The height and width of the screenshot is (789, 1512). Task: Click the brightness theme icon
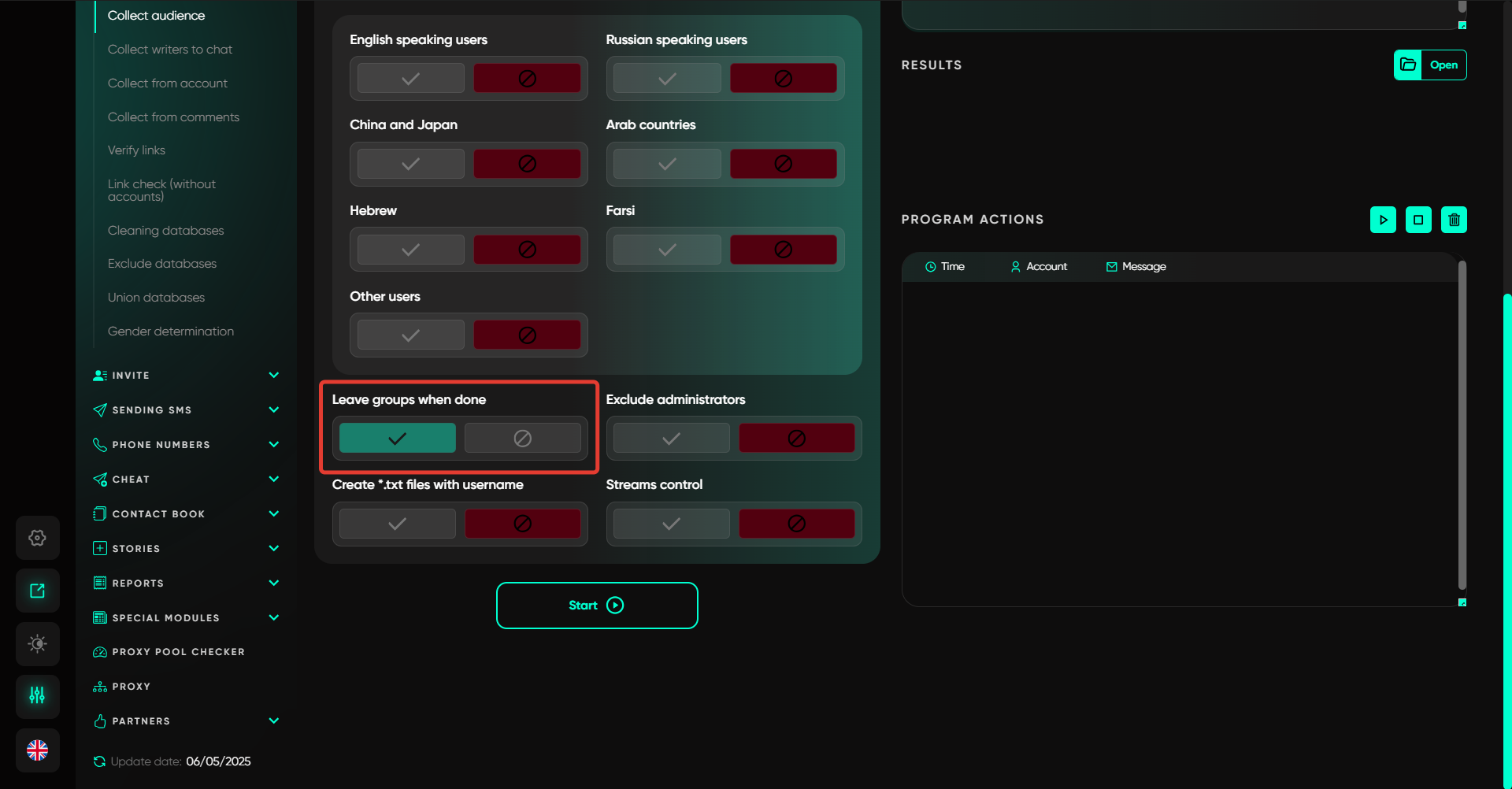point(37,643)
